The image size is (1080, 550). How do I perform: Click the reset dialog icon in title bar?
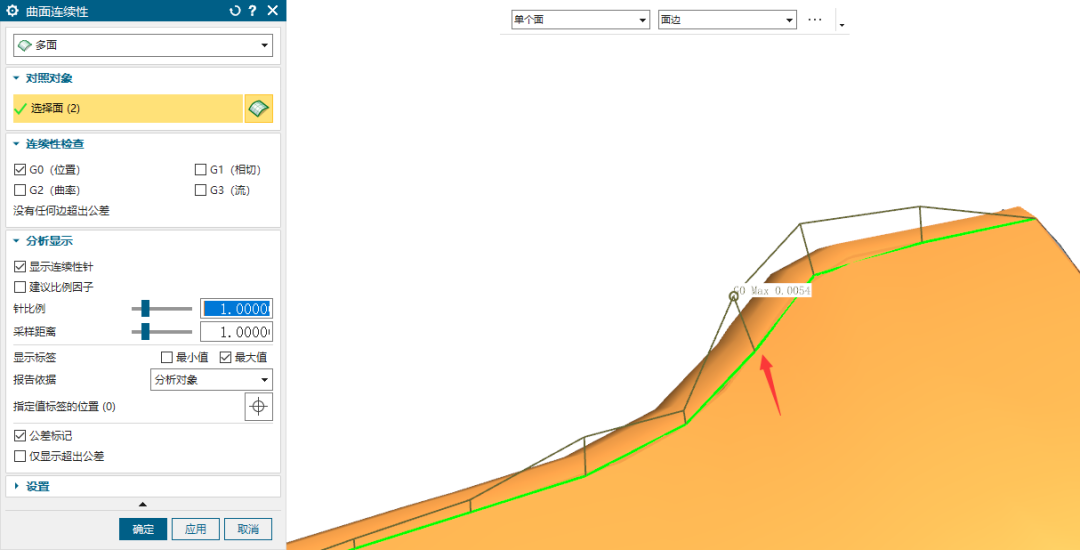235,11
